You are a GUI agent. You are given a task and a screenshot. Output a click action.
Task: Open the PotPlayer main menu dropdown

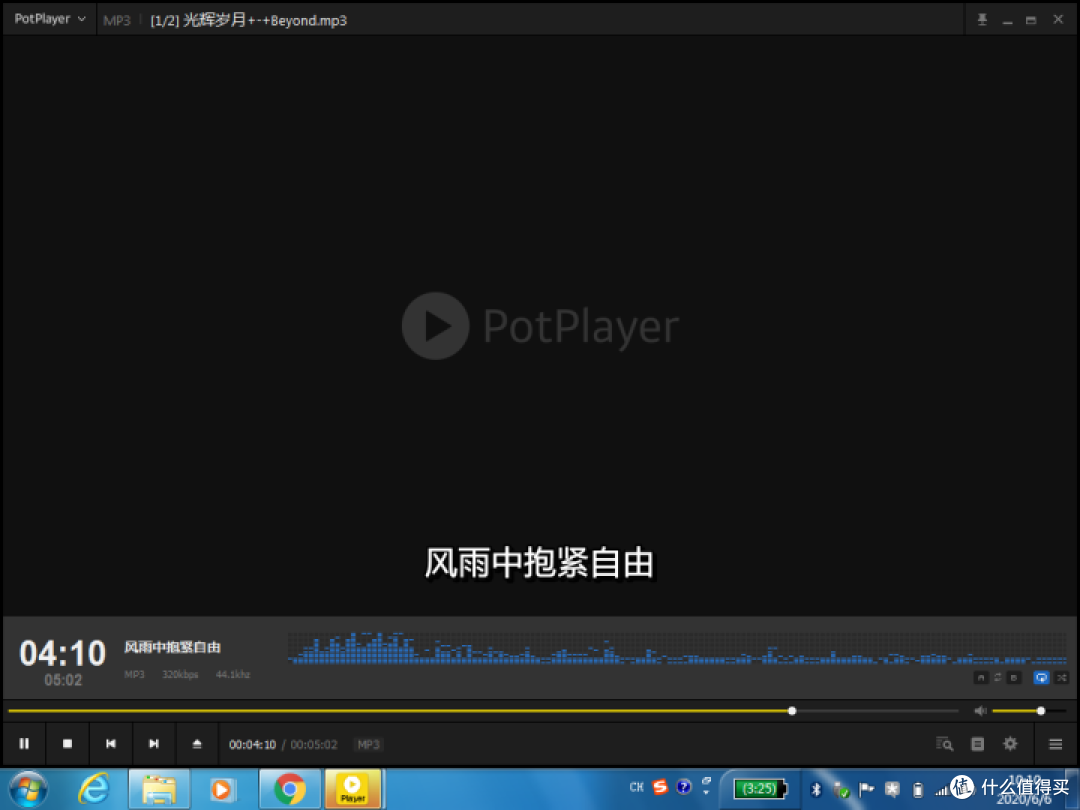(x=50, y=19)
